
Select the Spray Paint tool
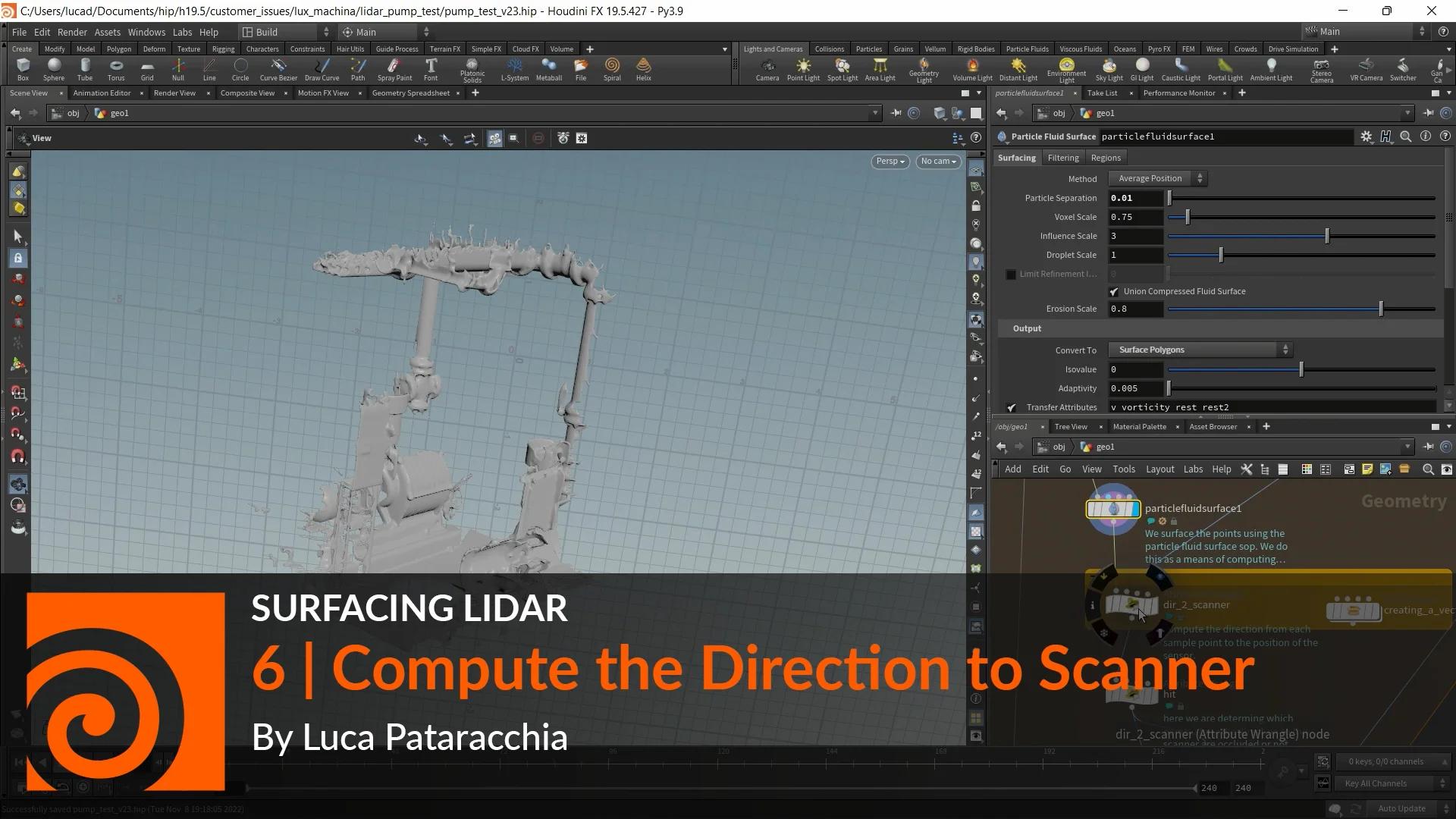click(x=394, y=69)
